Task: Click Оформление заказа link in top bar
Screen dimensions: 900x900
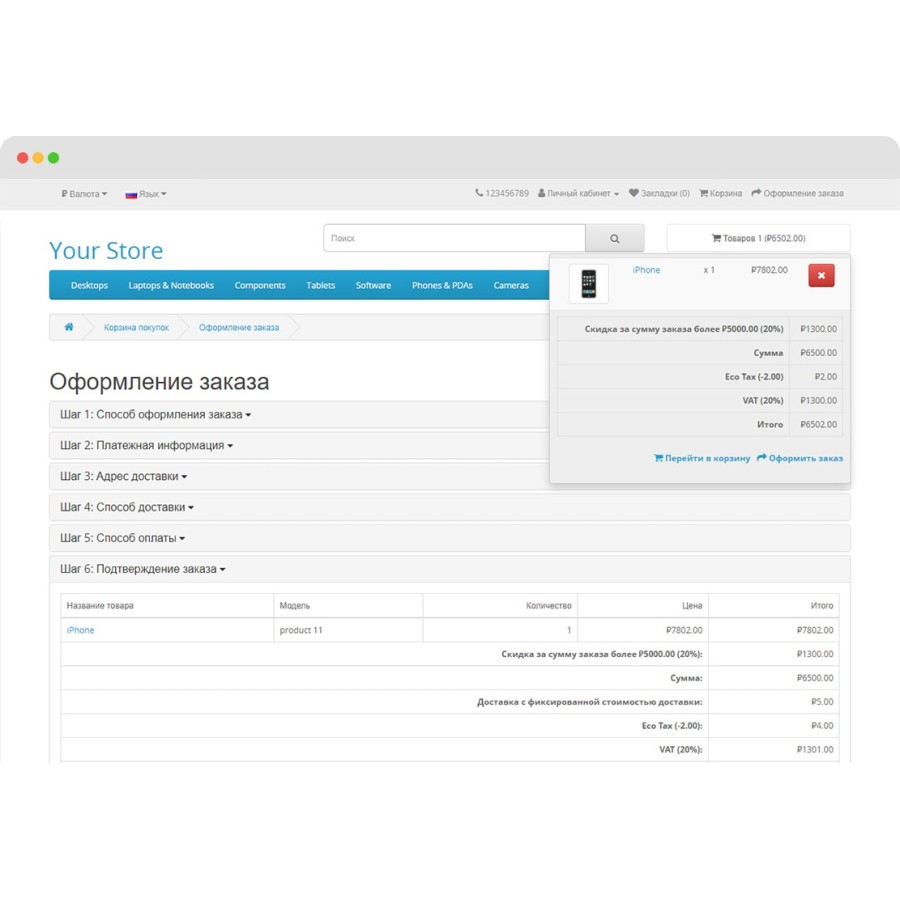Action: coord(797,193)
